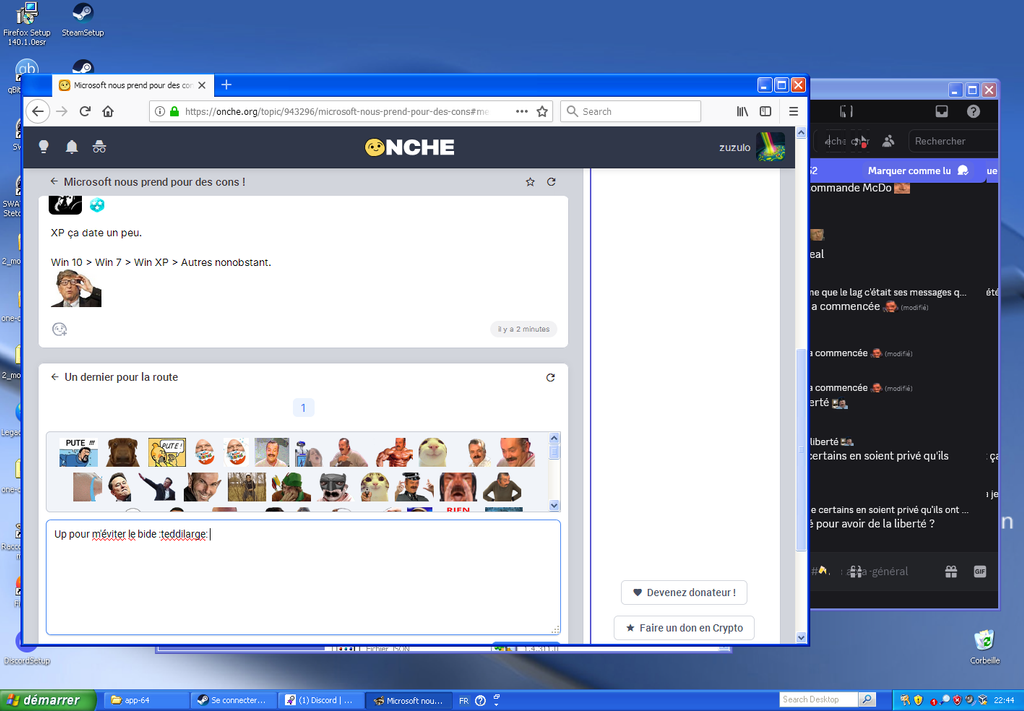
Task: Toggle the Firefox sidebar view
Action: click(x=765, y=112)
